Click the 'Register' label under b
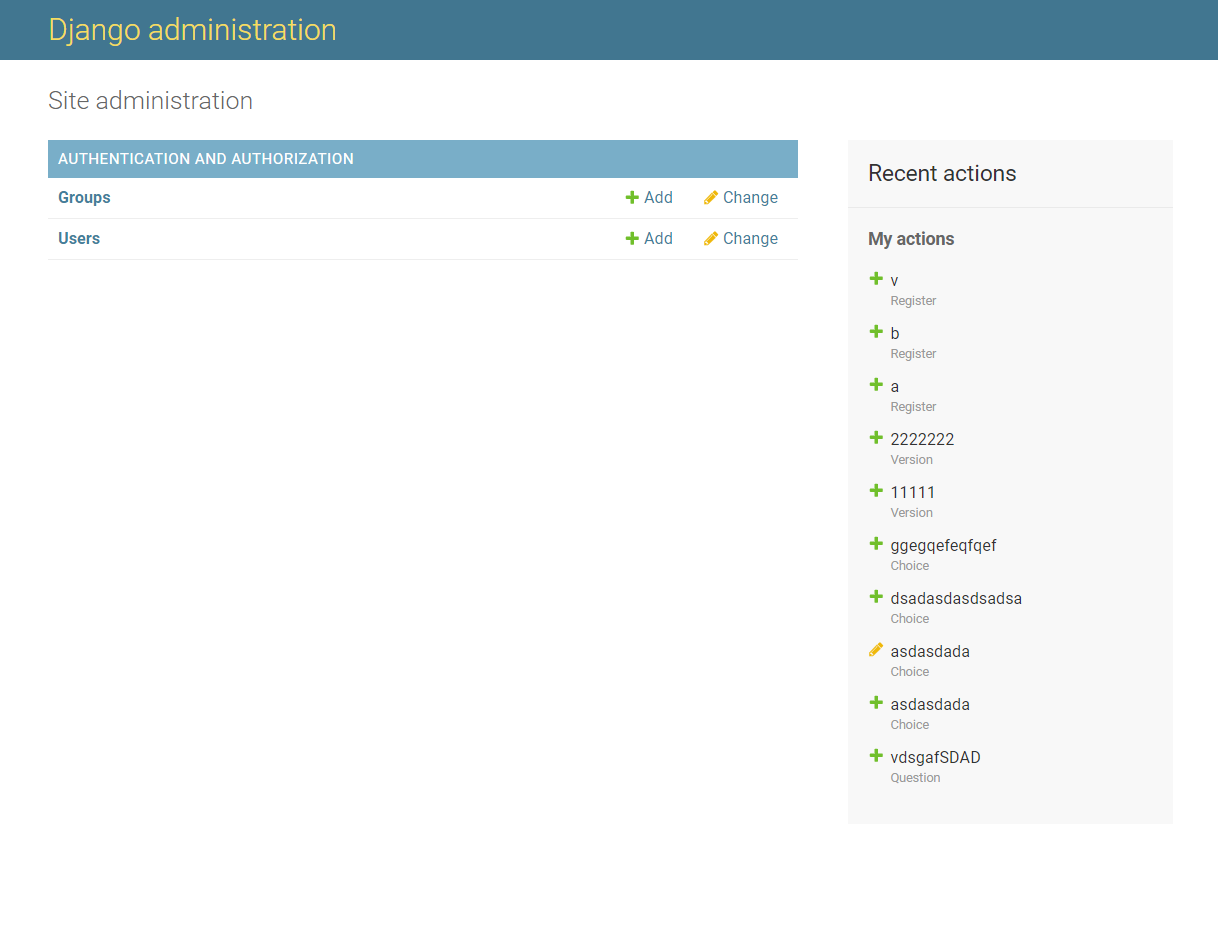Image resolution: width=1218 pixels, height=938 pixels. [x=913, y=354]
